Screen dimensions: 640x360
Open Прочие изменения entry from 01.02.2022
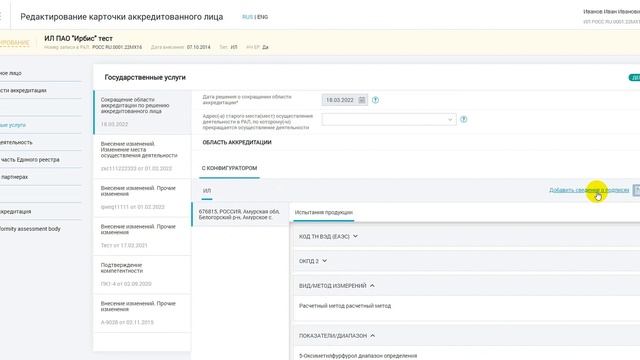pyautogui.click(x=142, y=198)
